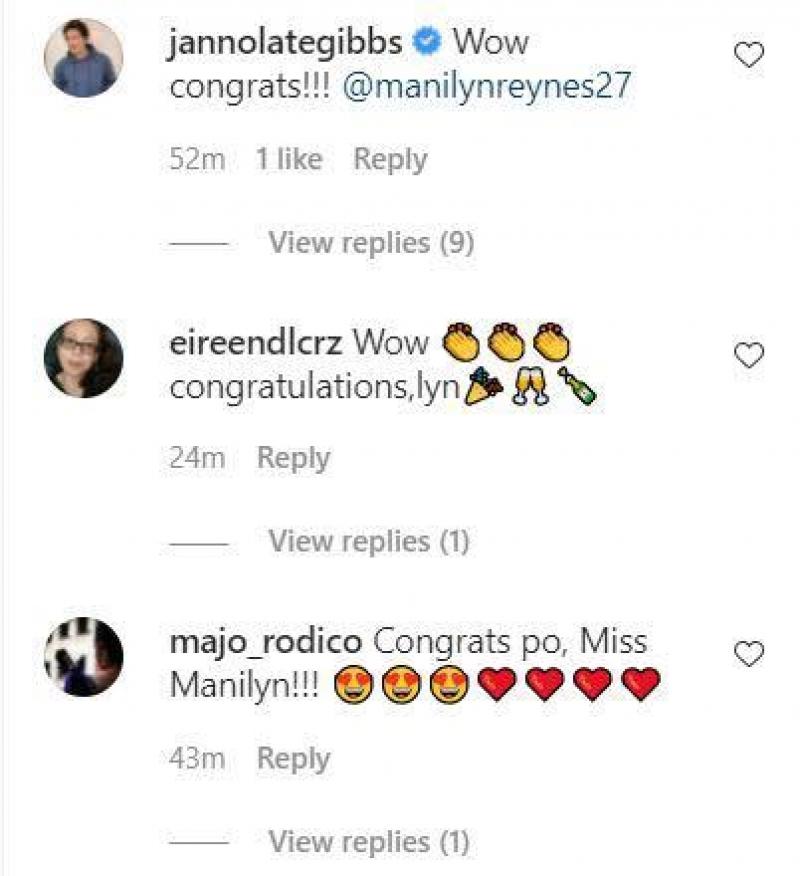Select the username jannolategibbs
Viewport: 800px width, 876px height.
pos(286,42)
